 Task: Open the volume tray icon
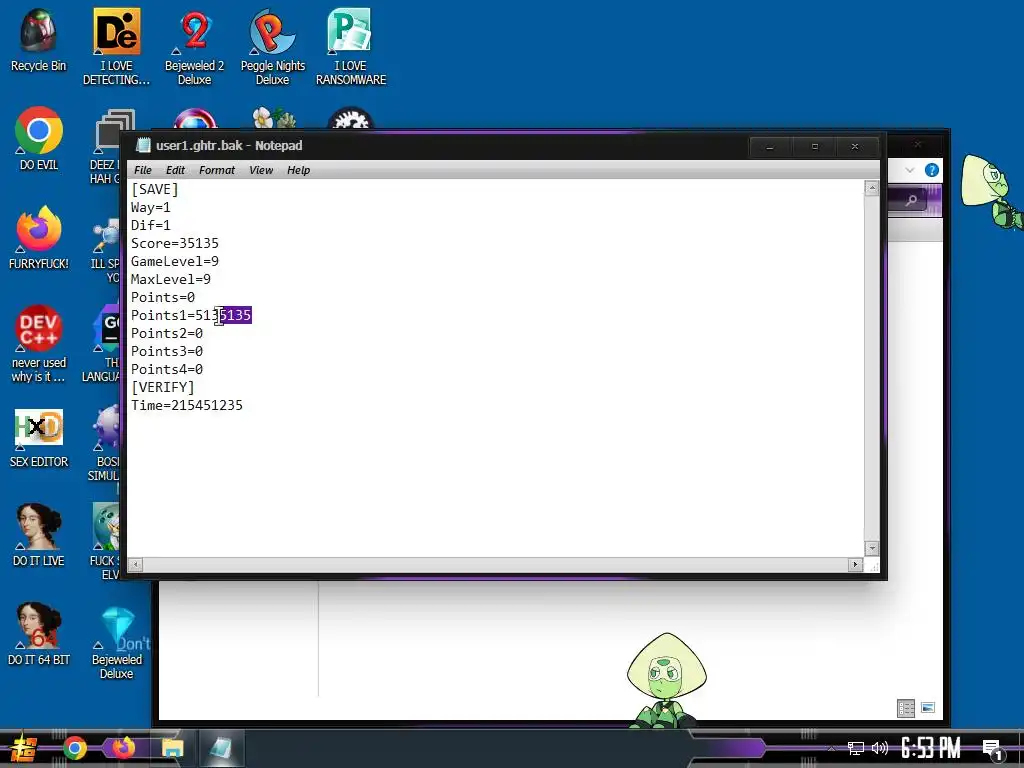click(880, 748)
